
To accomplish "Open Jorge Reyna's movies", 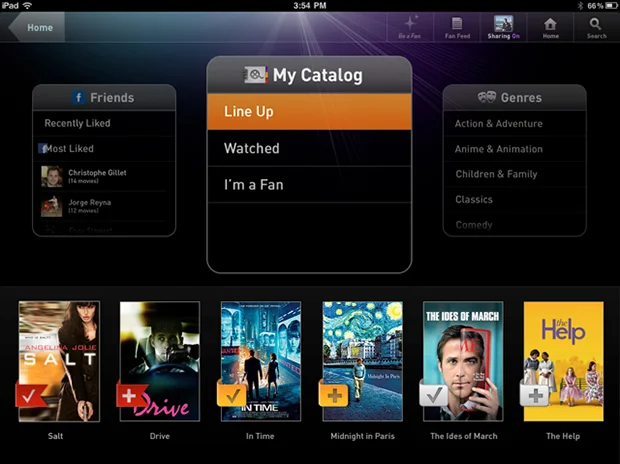I will (x=104, y=206).
